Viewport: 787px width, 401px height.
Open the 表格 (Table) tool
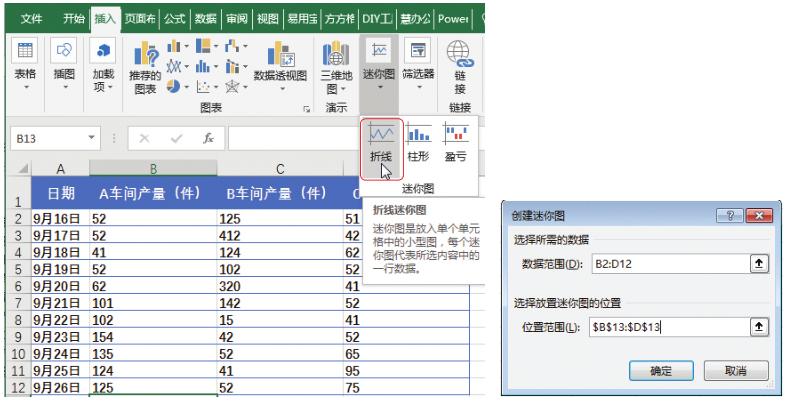pyautogui.click(x=25, y=64)
